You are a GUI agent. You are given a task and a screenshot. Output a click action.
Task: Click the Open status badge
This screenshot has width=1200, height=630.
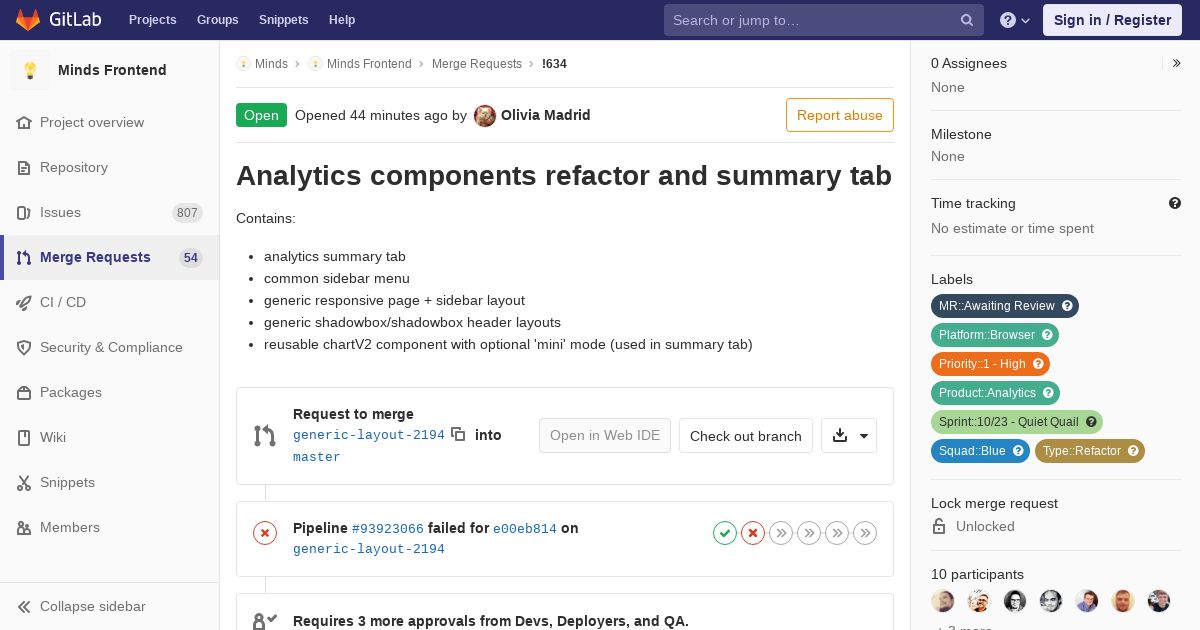point(261,115)
